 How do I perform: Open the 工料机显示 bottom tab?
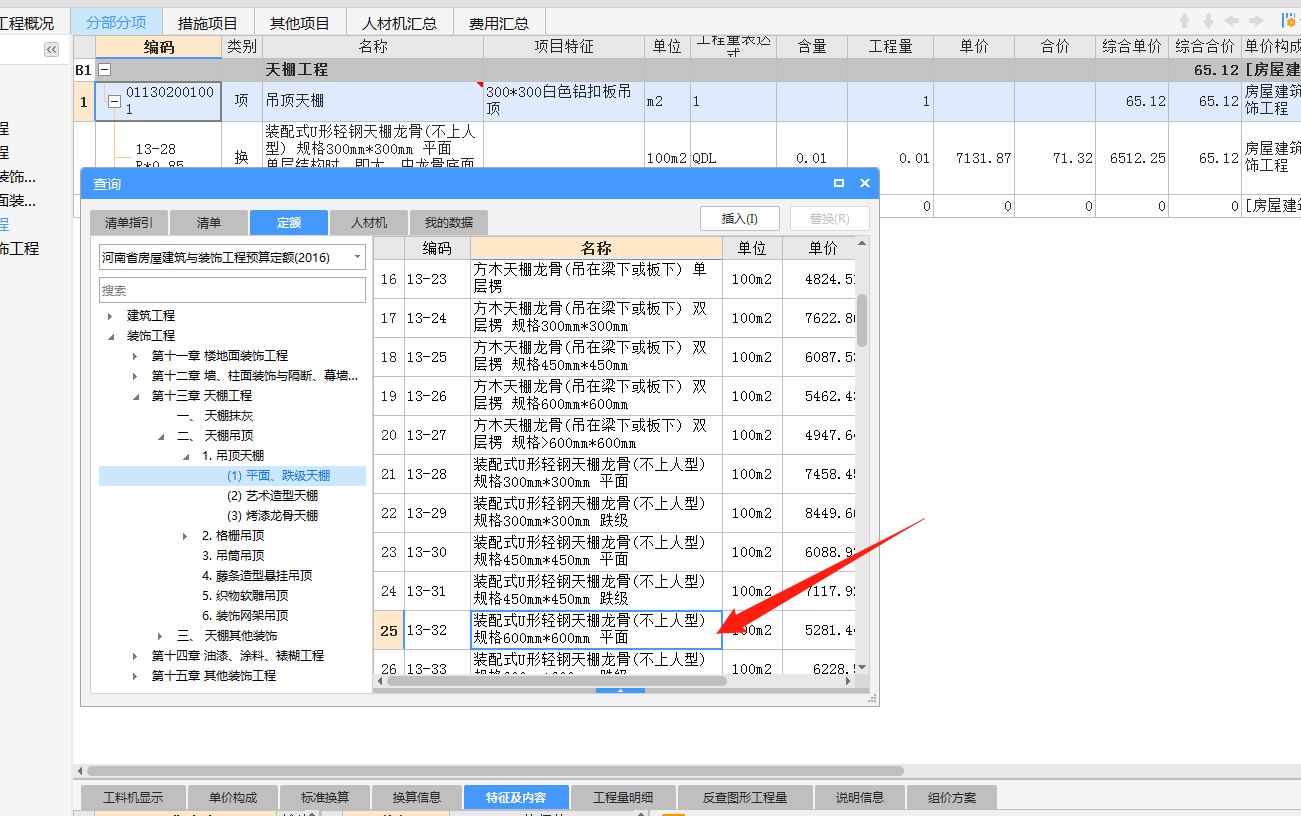[x=132, y=797]
